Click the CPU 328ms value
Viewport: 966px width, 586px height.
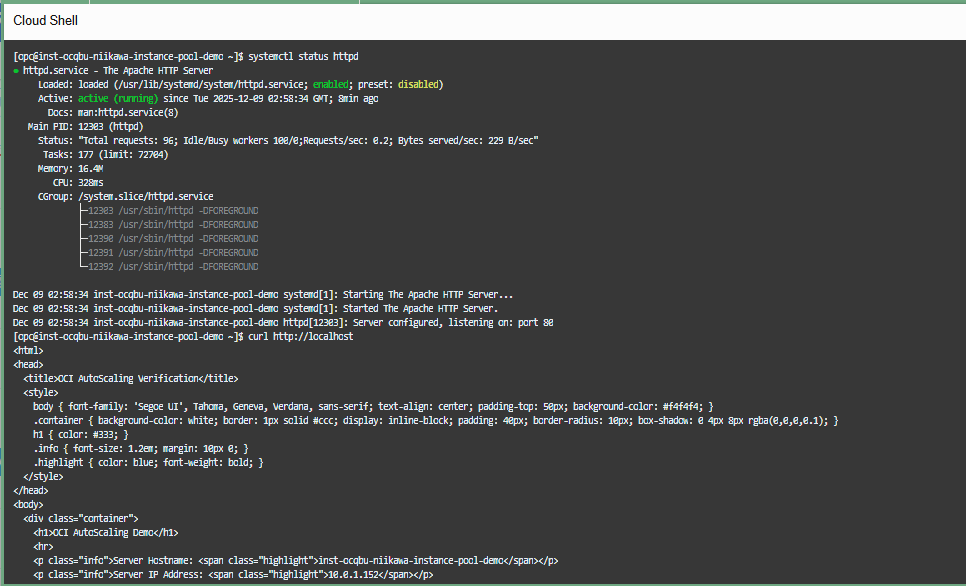(93, 183)
